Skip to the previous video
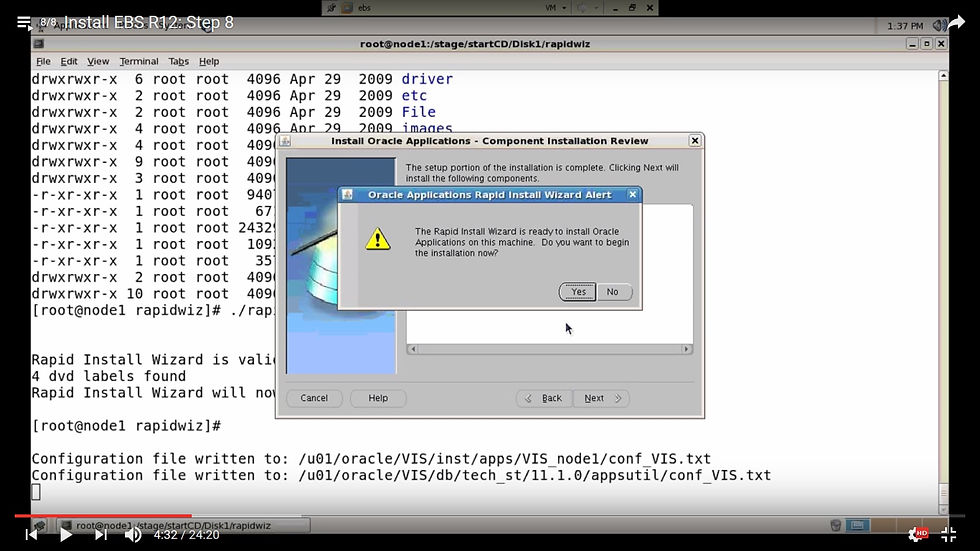This screenshot has width=980, height=551. tap(31, 535)
